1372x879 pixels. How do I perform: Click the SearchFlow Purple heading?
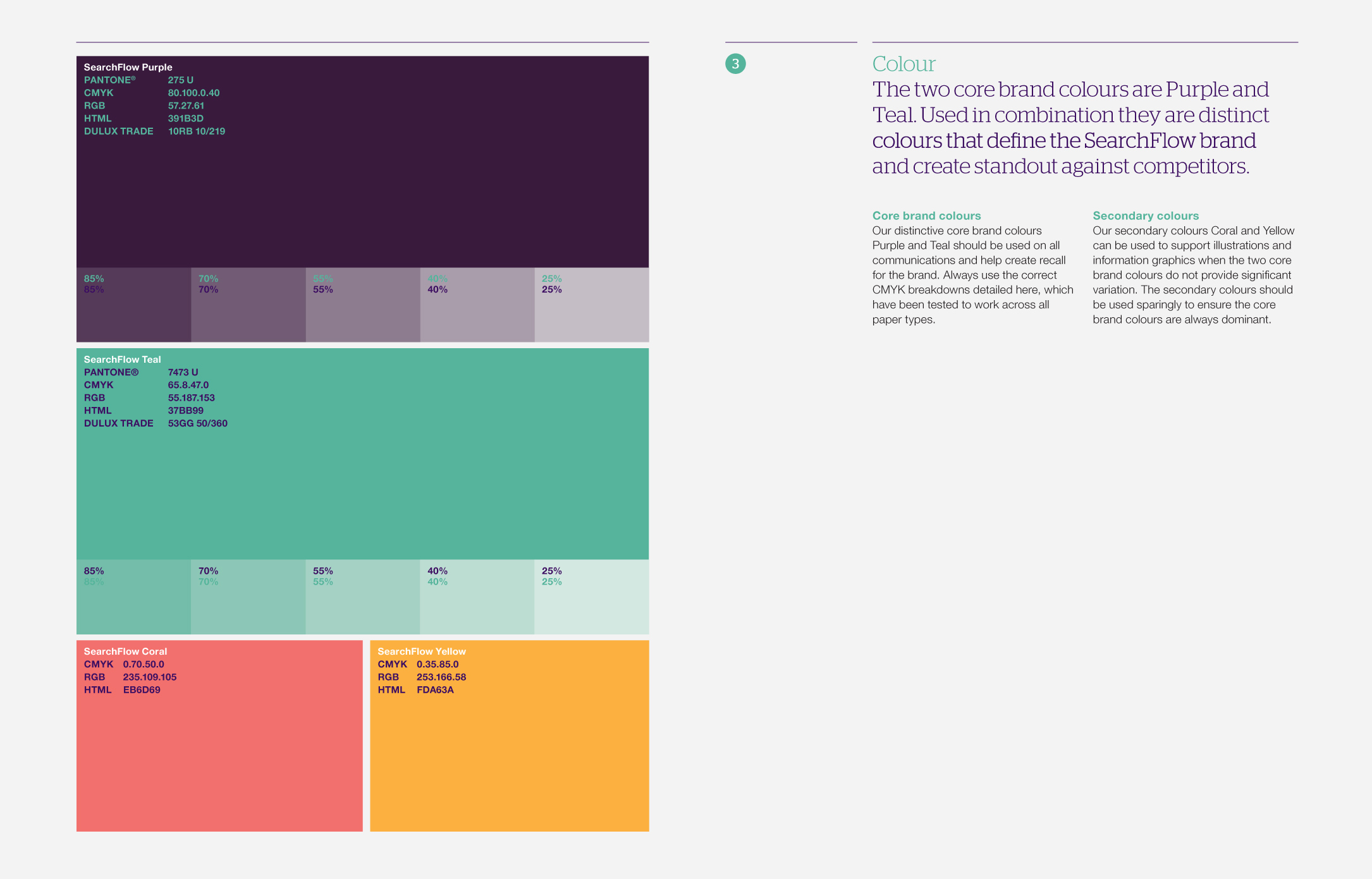tap(128, 67)
